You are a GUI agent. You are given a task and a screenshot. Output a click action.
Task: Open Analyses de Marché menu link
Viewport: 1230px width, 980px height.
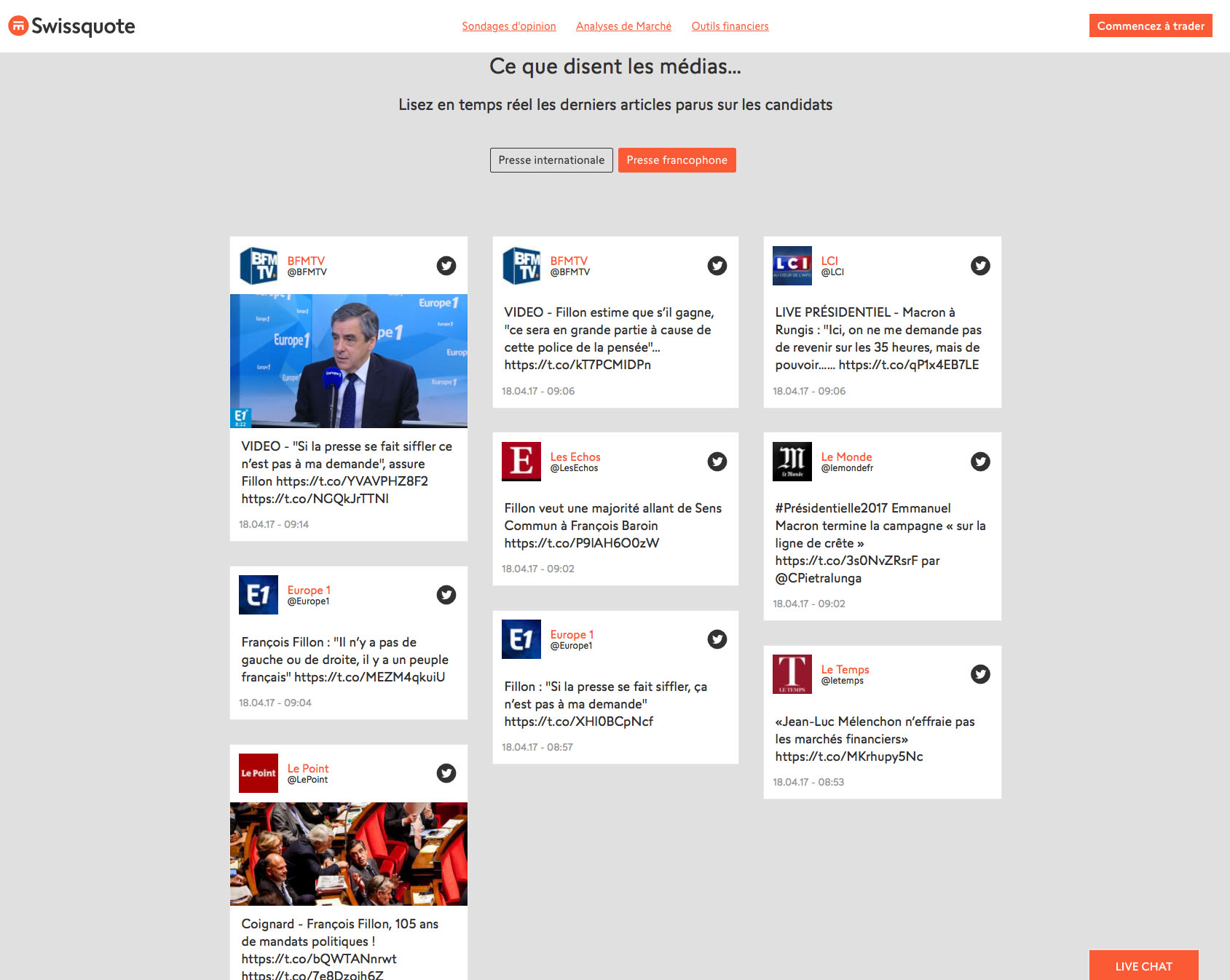[623, 26]
